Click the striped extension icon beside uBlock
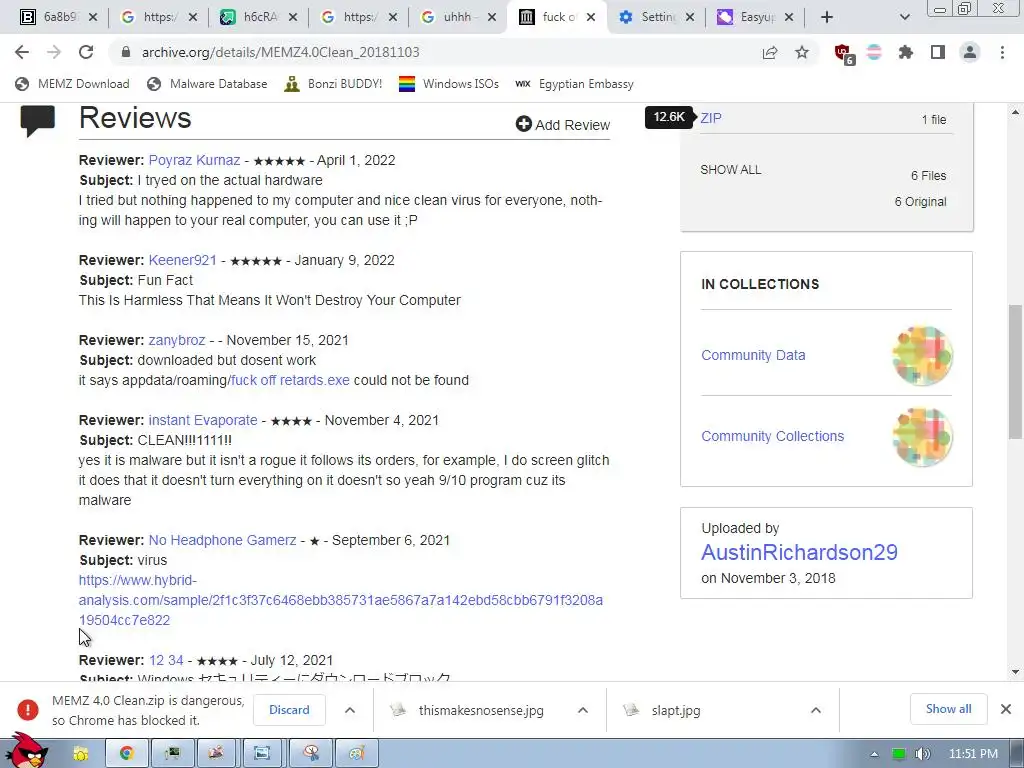The image size is (1024, 768). pyautogui.click(x=874, y=52)
